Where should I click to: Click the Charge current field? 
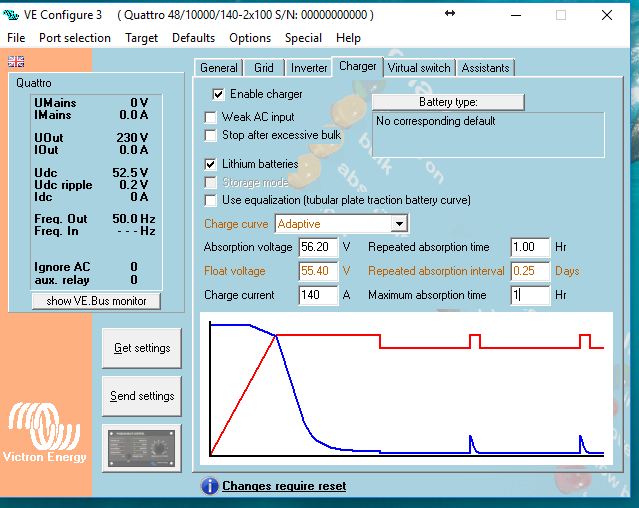coord(318,295)
